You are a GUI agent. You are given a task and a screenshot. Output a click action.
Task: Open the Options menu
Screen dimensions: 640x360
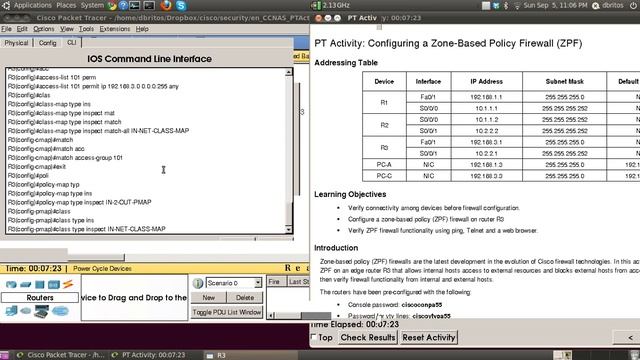[x=44, y=29]
